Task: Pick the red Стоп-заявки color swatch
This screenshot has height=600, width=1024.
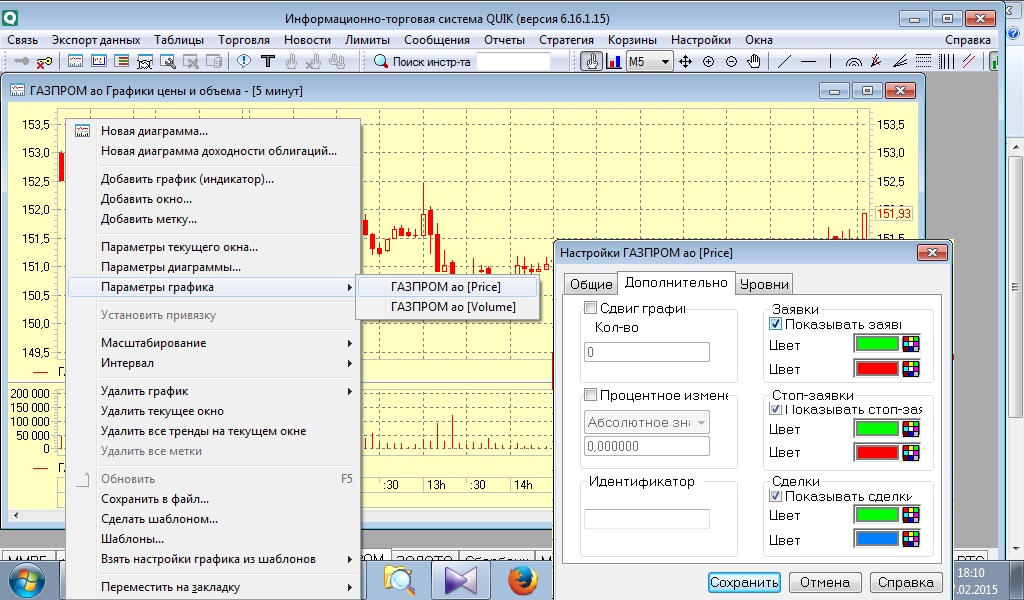Action: 877,452
